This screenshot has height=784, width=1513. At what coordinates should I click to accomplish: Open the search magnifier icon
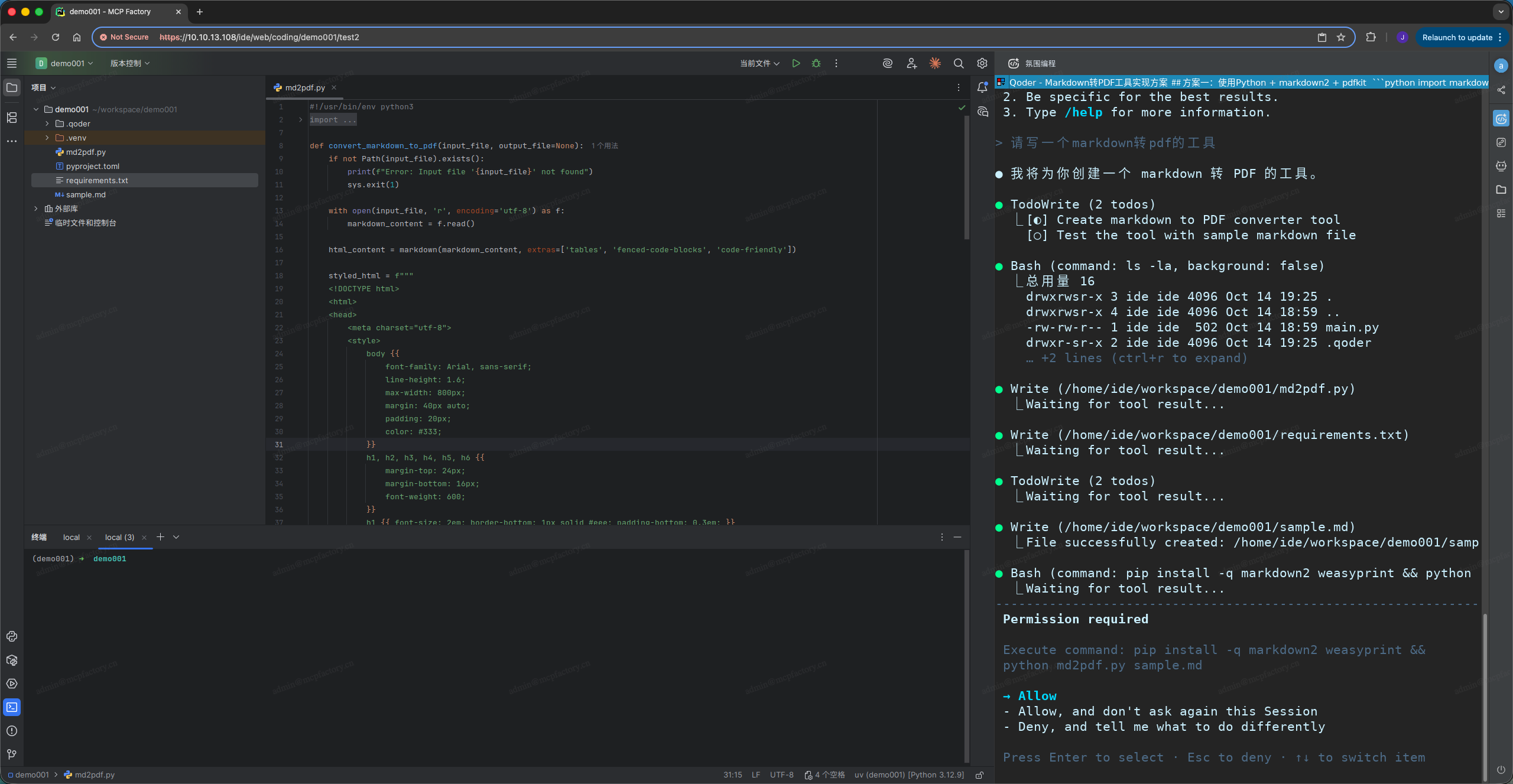(959, 63)
